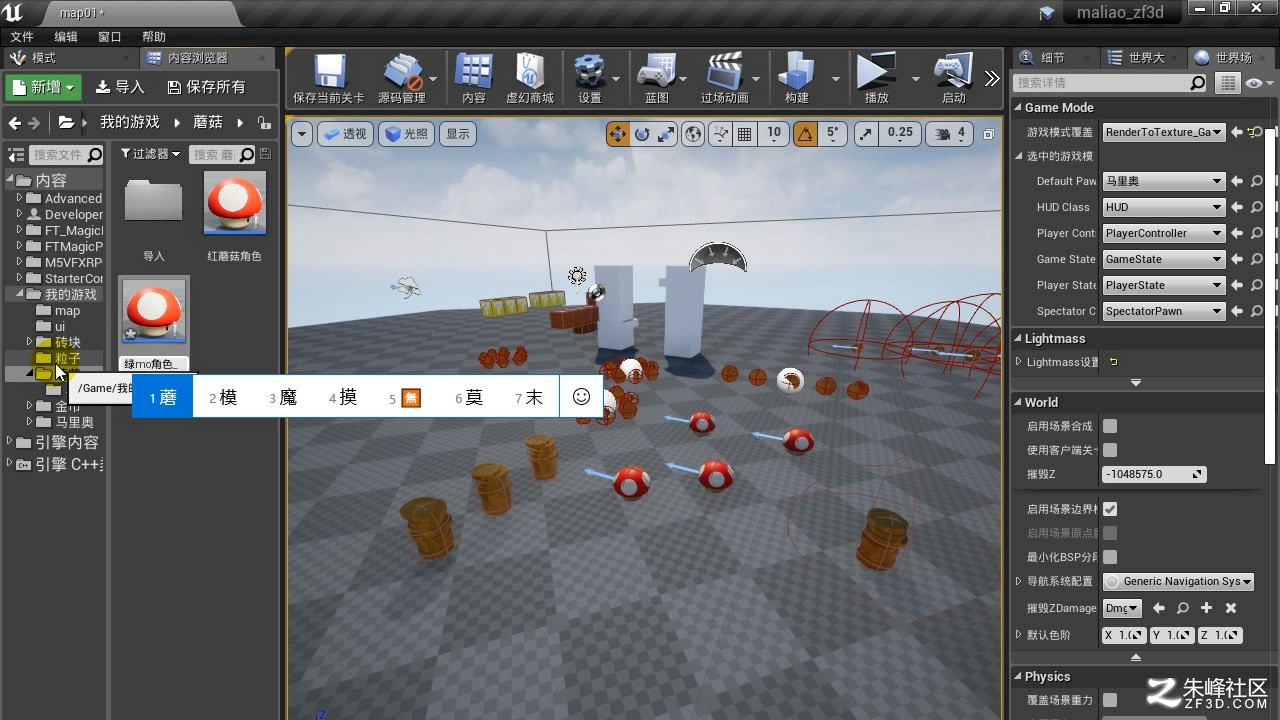Navigate forward with the content browser arrow
The width and height of the screenshot is (1280, 720).
(35, 123)
